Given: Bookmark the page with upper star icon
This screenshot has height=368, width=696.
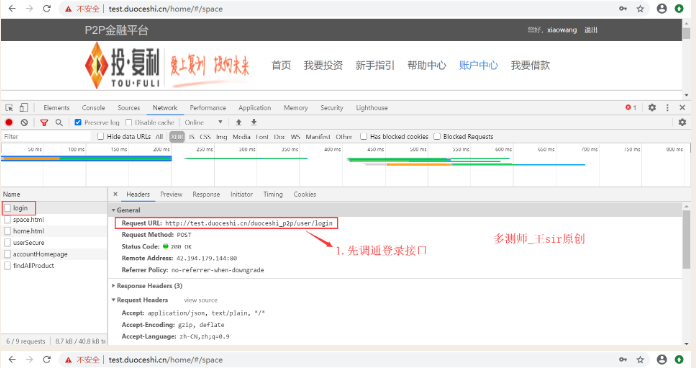Looking at the screenshot, I should click(640, 8).
